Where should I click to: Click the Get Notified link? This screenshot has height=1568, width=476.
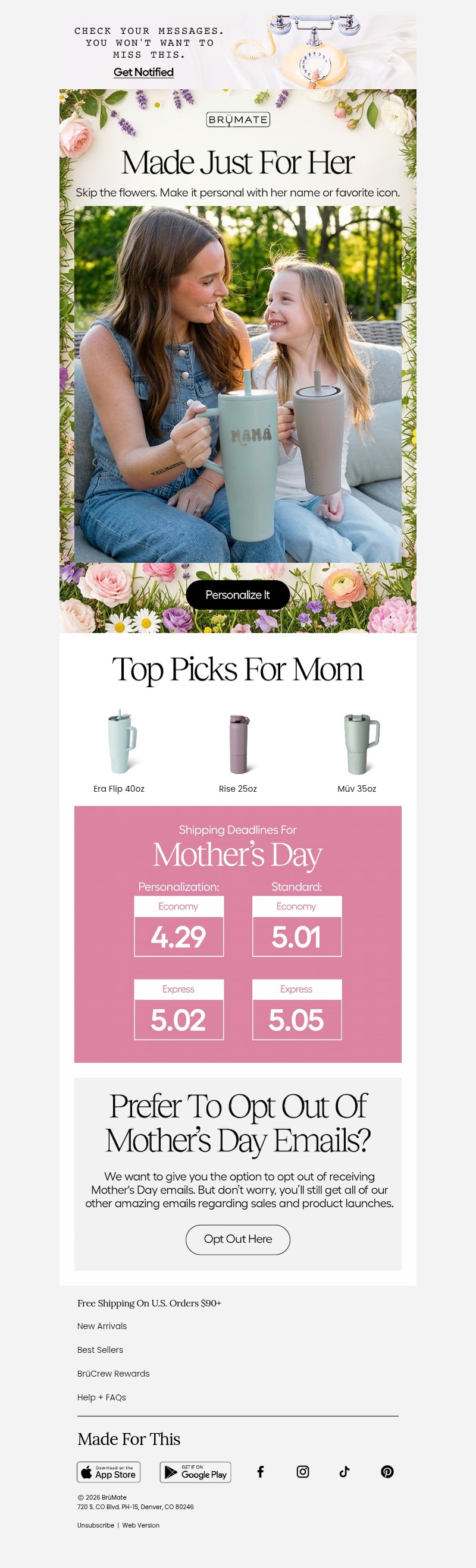(144, 72)
